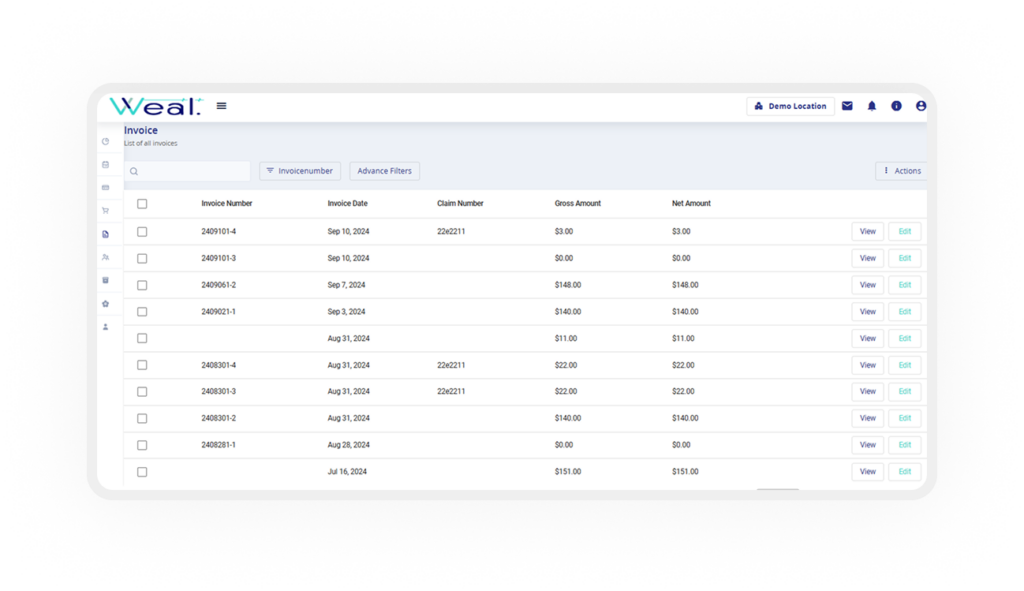Click the Sep 7, 2024 invoice date

click(347, 285)
